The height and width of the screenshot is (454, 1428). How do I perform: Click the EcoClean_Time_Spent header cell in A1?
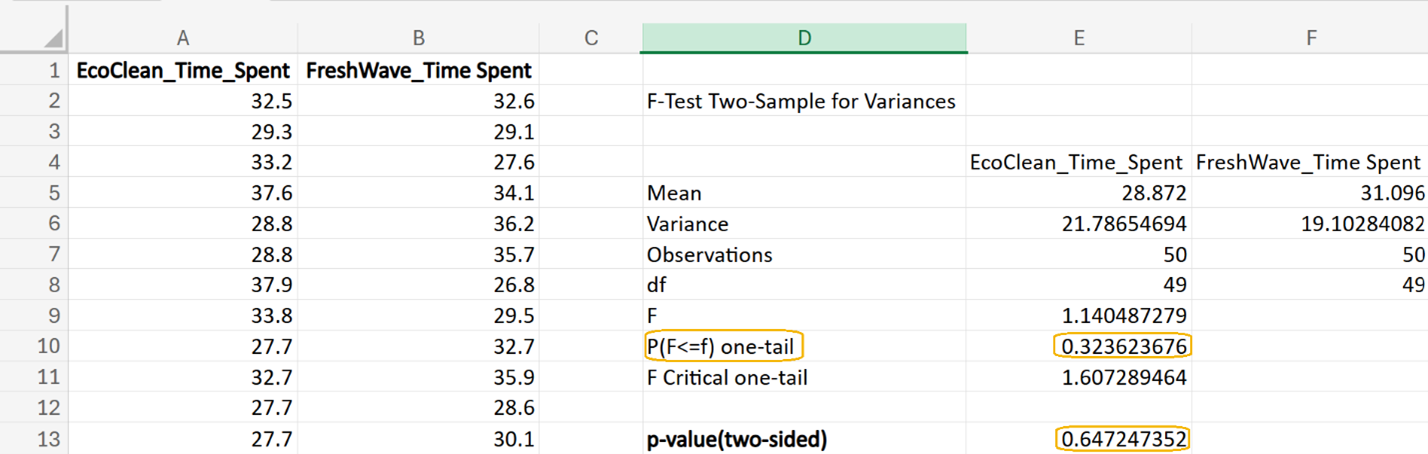[x=183, y=71]
